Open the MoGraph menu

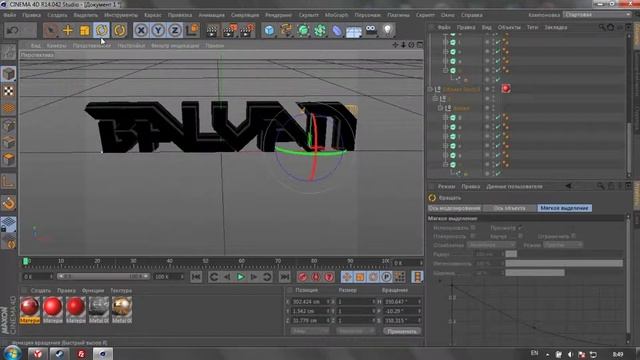click(x=336, y=15)
